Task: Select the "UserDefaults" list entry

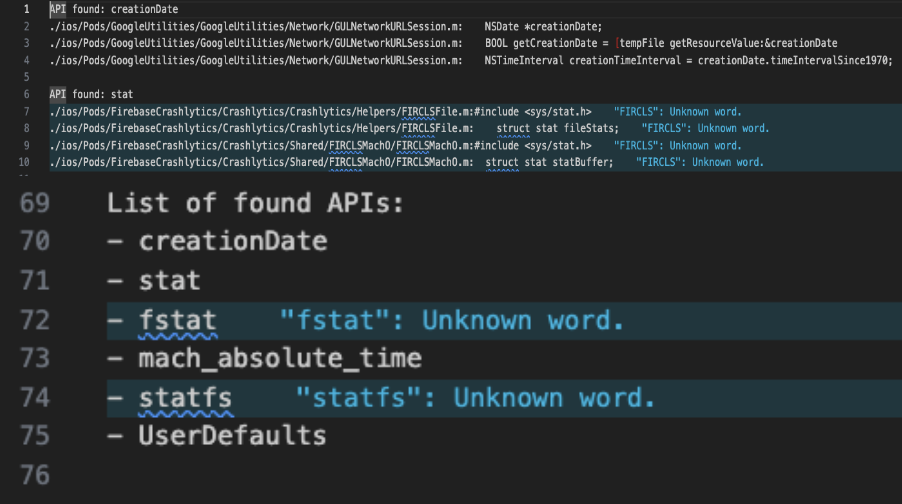Action: 232,436
